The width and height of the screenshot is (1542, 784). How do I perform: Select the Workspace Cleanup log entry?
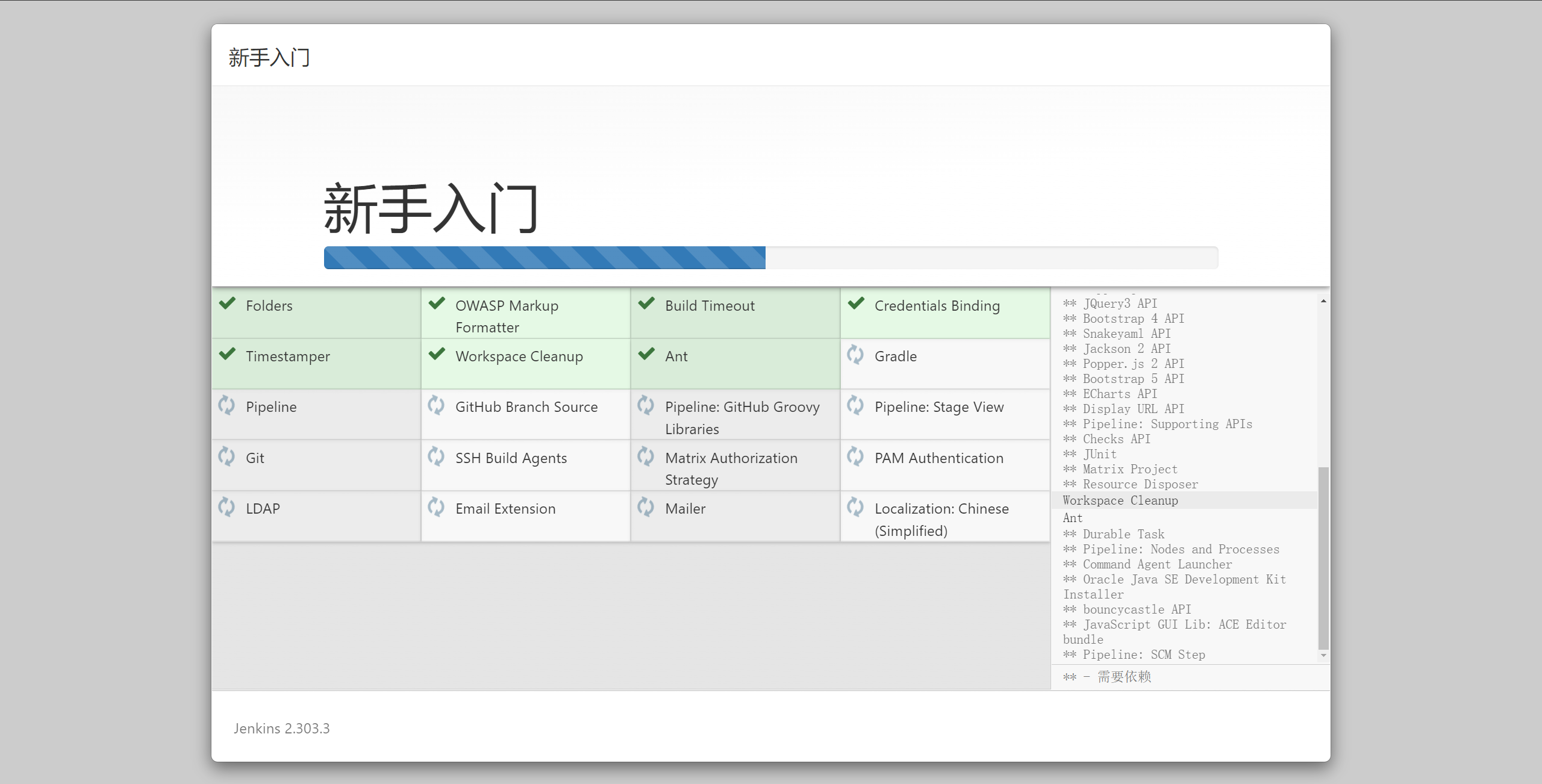[x=1120, y=500]
